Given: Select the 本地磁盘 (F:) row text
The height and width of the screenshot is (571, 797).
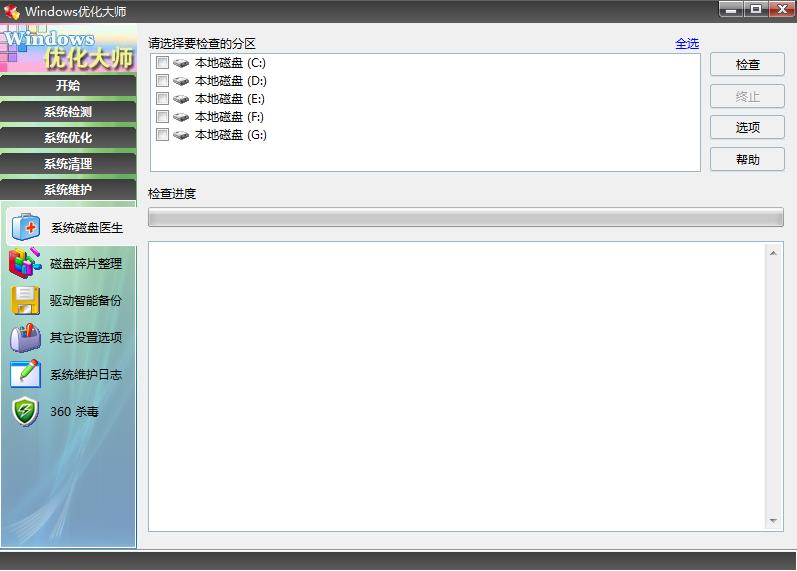Looking at the screenshot, I should point(229,117).
